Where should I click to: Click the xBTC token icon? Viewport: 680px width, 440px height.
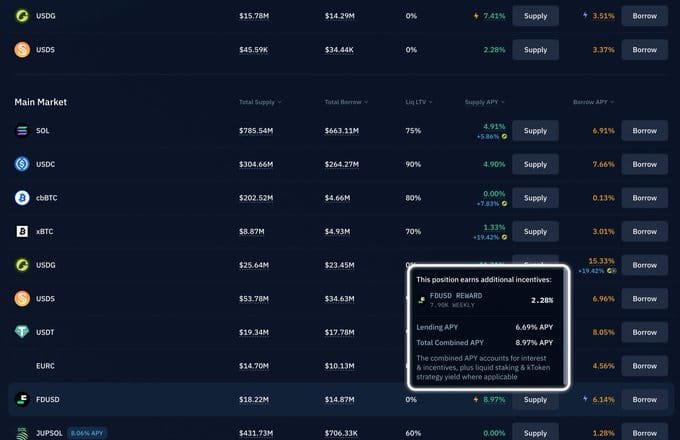click(22, 231)
